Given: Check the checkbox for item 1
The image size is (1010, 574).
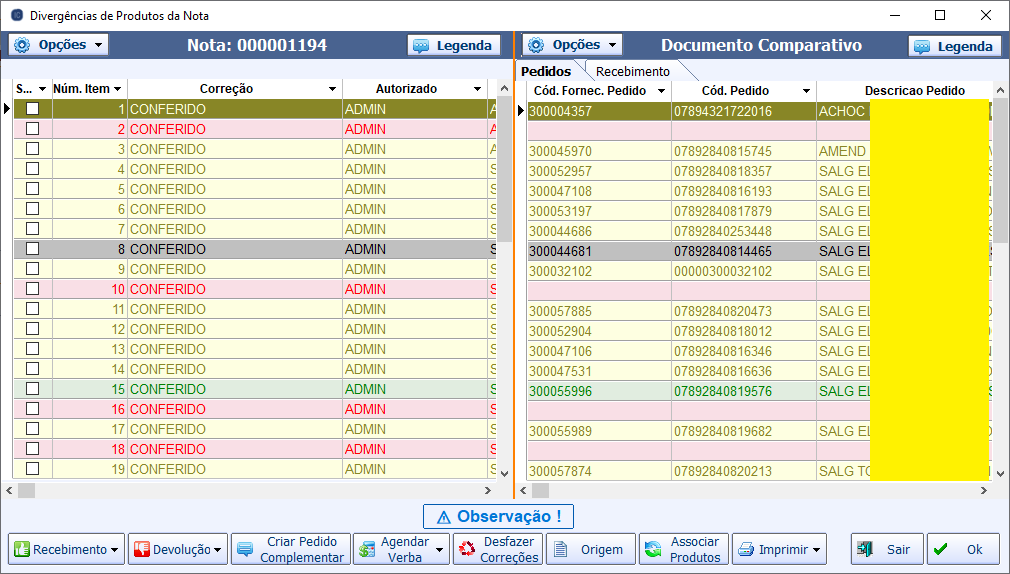Looking at the screenshot, I should (x=32, y=109).
